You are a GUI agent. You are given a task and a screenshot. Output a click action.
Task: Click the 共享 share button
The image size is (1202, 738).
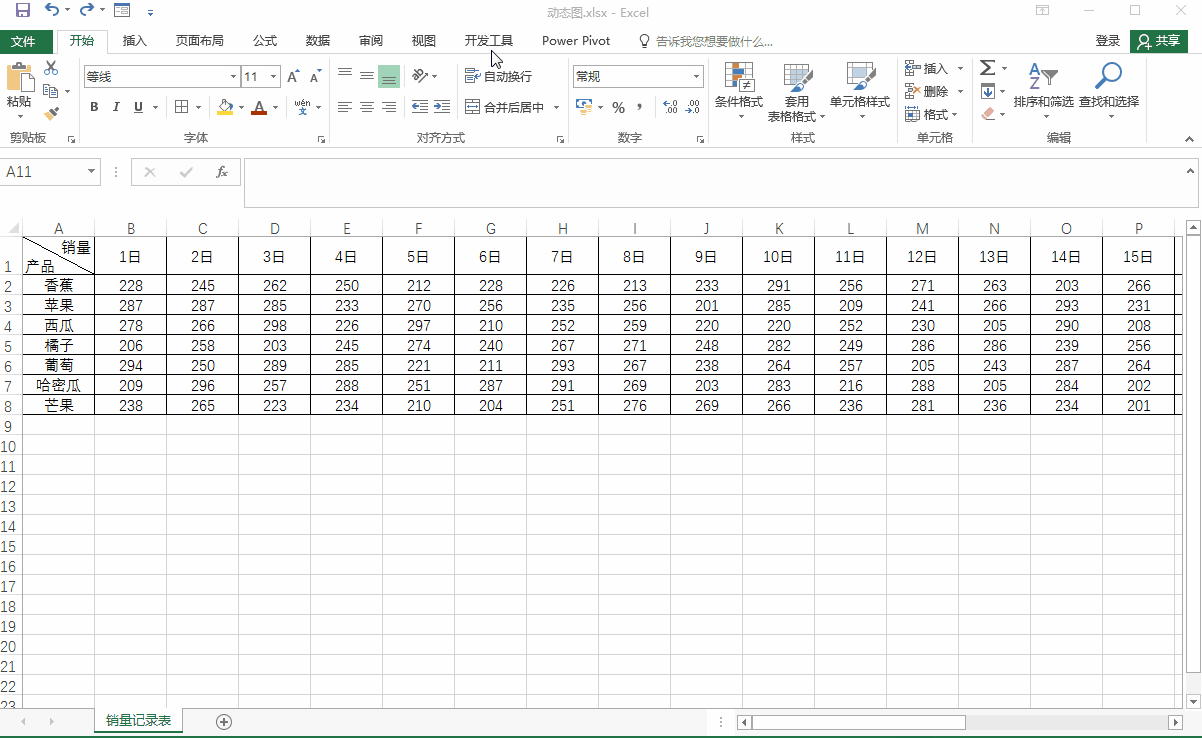tap(1159, 41)
